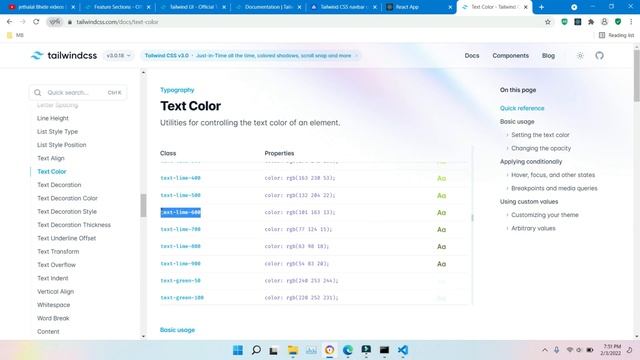Open Text Decoration Color in sidebar
Image resolution: width=640 pixels, height=360 pixels.
(67, 198)
